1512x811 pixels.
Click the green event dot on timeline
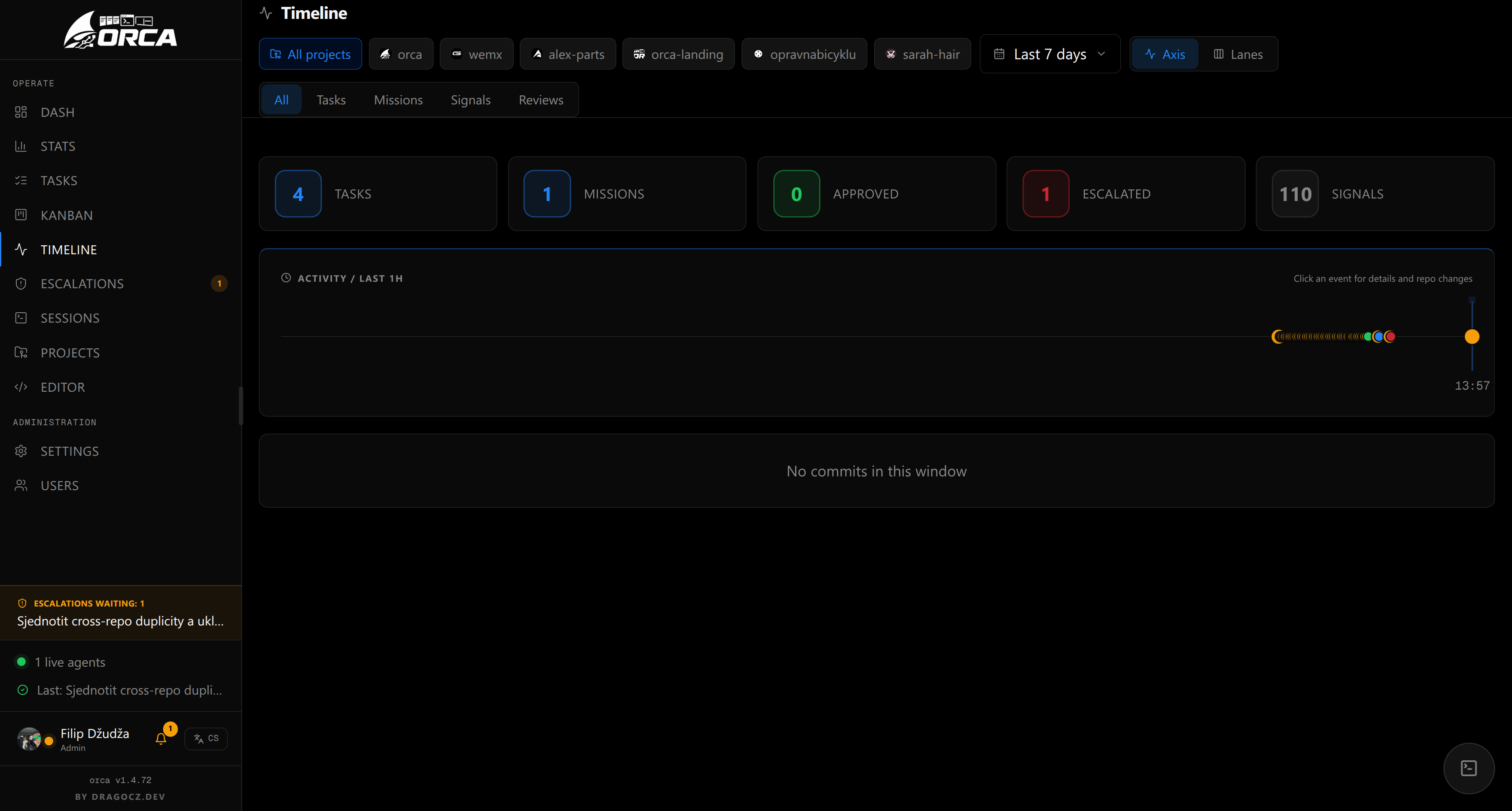1368,337
